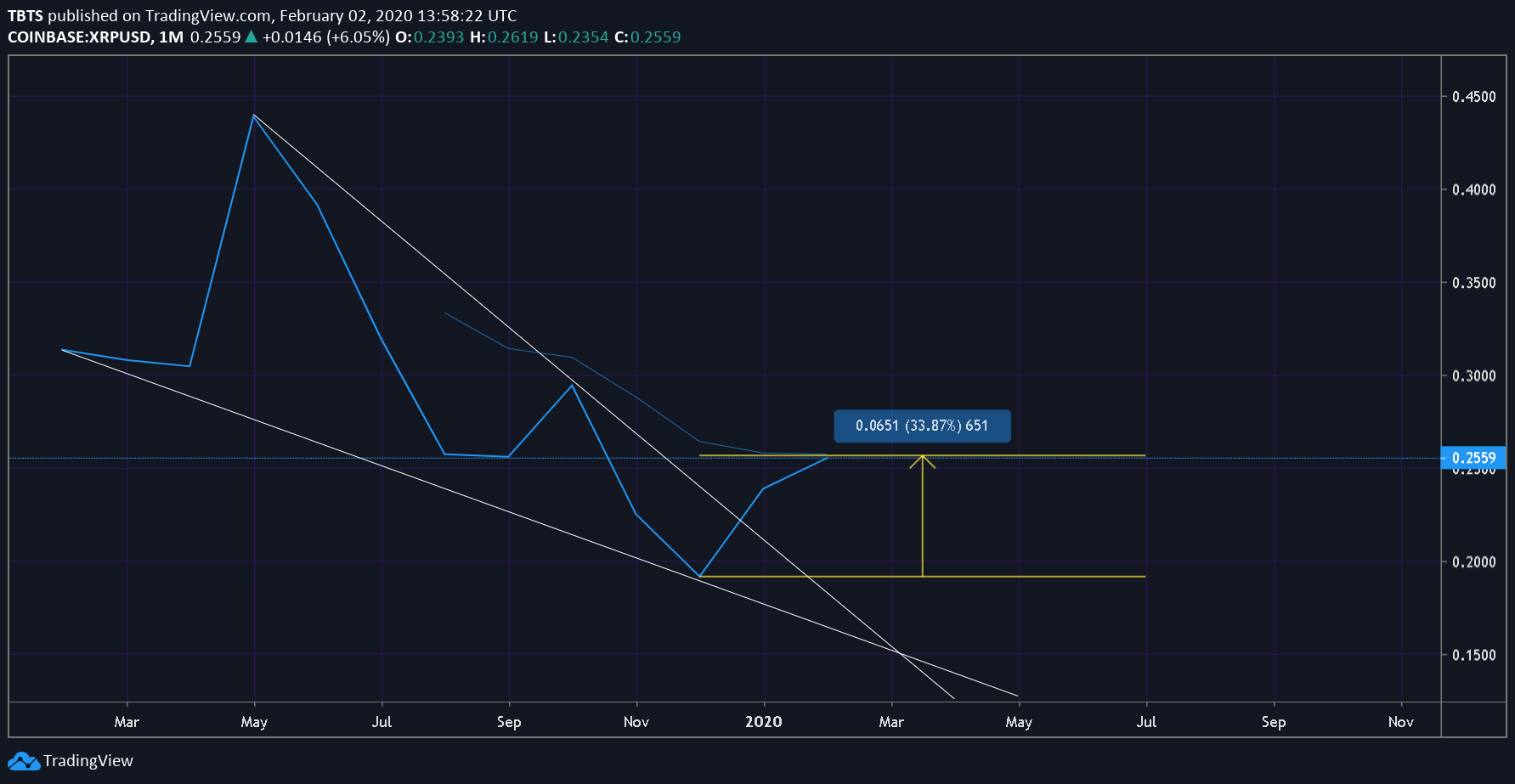Click the Nov label left of 2020
The image size is (1515, 784).
pyautogui.click(x=636, y=721)
